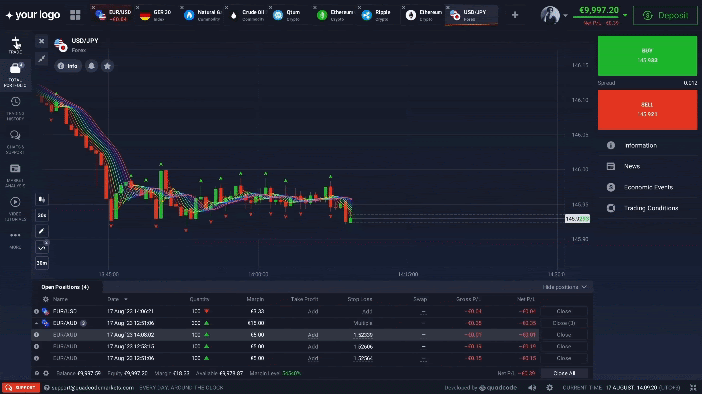Switch to the Crude Oil asset tab
Viewport: 702px width, 394px height.
pos(247,15)
